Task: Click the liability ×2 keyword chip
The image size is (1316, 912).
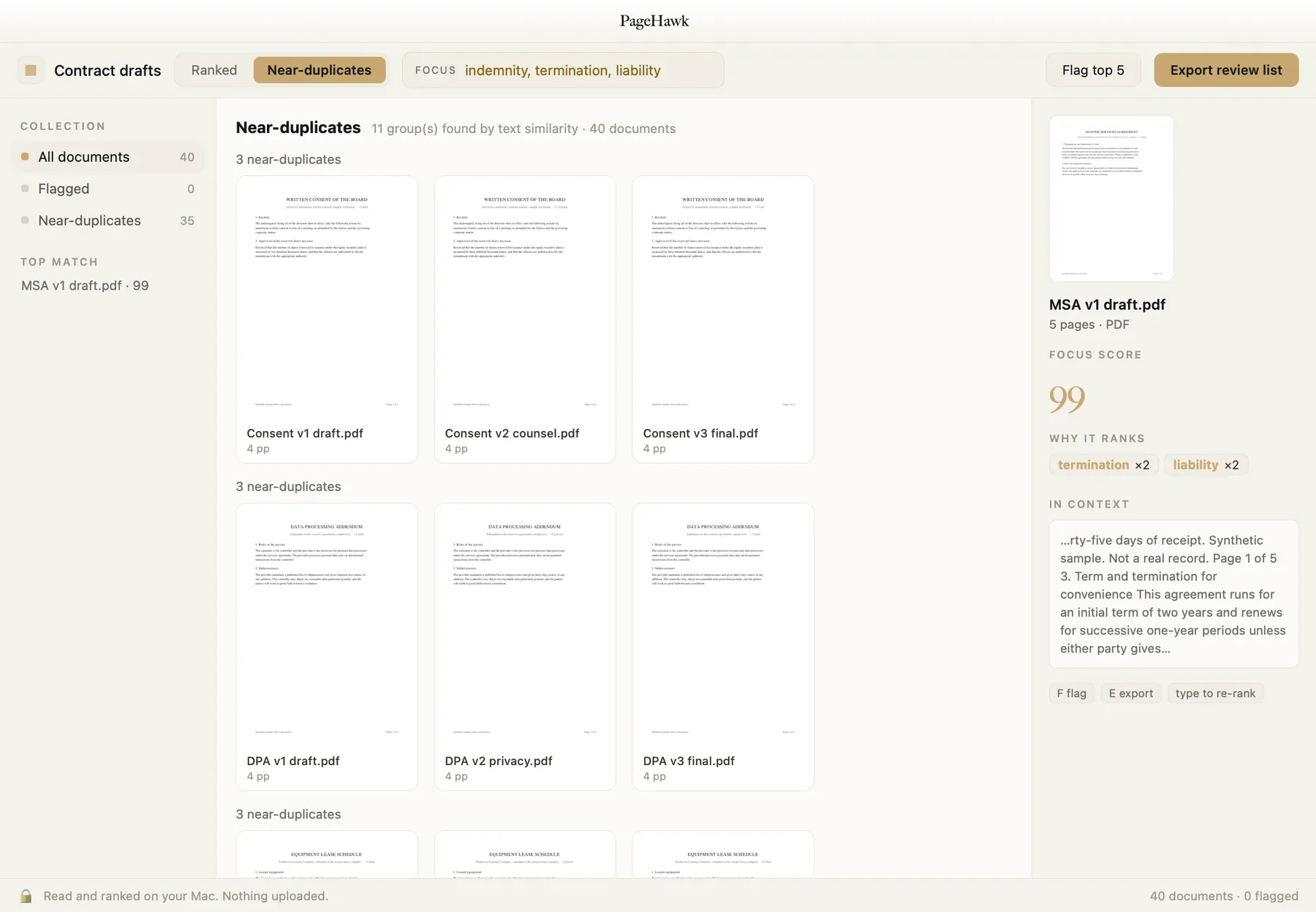Action: click(x=1206, y=465)
